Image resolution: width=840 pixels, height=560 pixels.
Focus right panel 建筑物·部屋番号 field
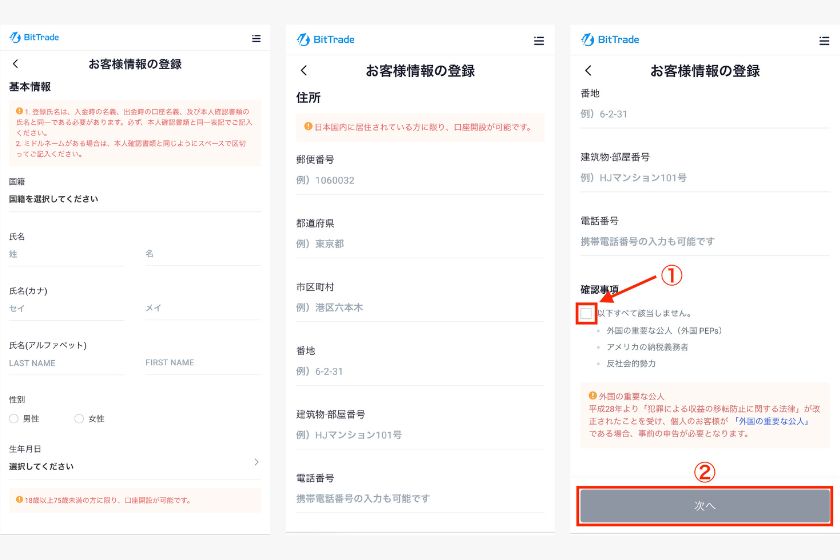pos(705,178)
